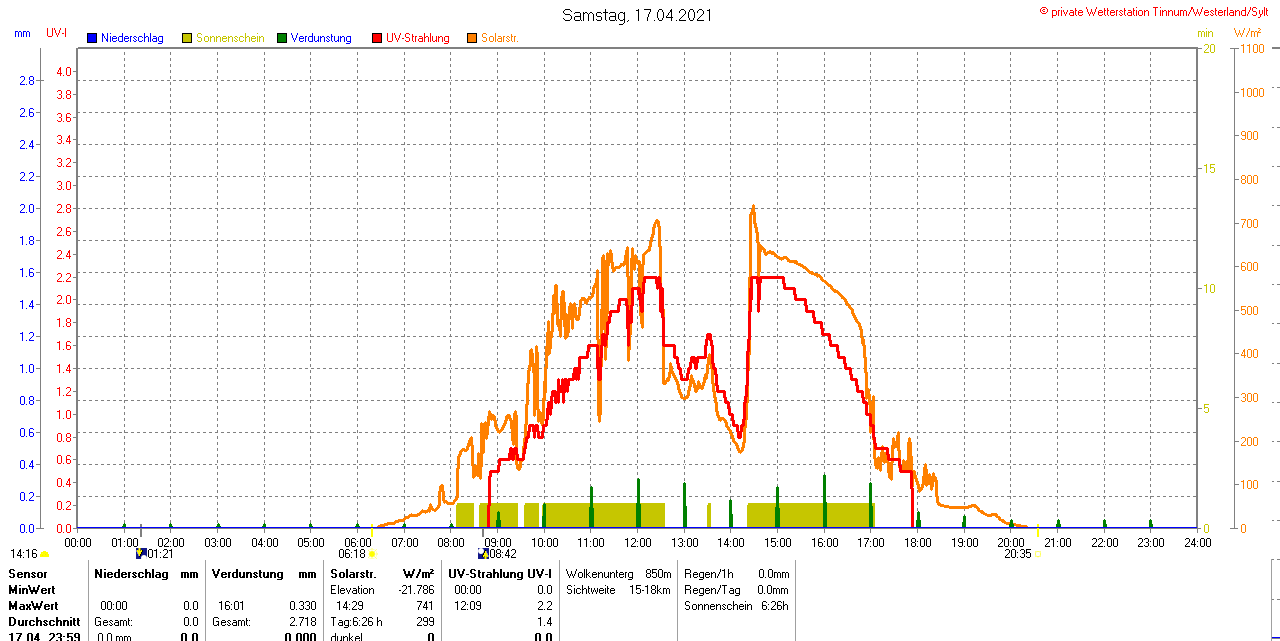Click the 18:00 label on time axis

click(x=918, y=543)
